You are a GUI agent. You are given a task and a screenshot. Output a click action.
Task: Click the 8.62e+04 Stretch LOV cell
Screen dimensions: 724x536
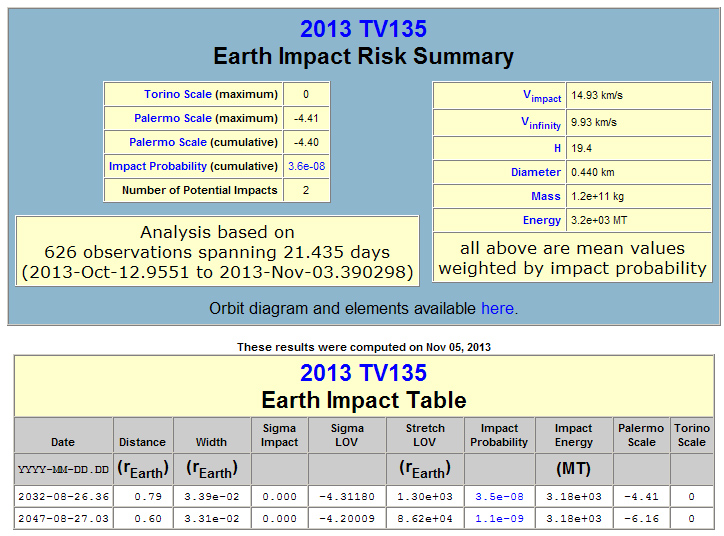(x=425, y=518)
